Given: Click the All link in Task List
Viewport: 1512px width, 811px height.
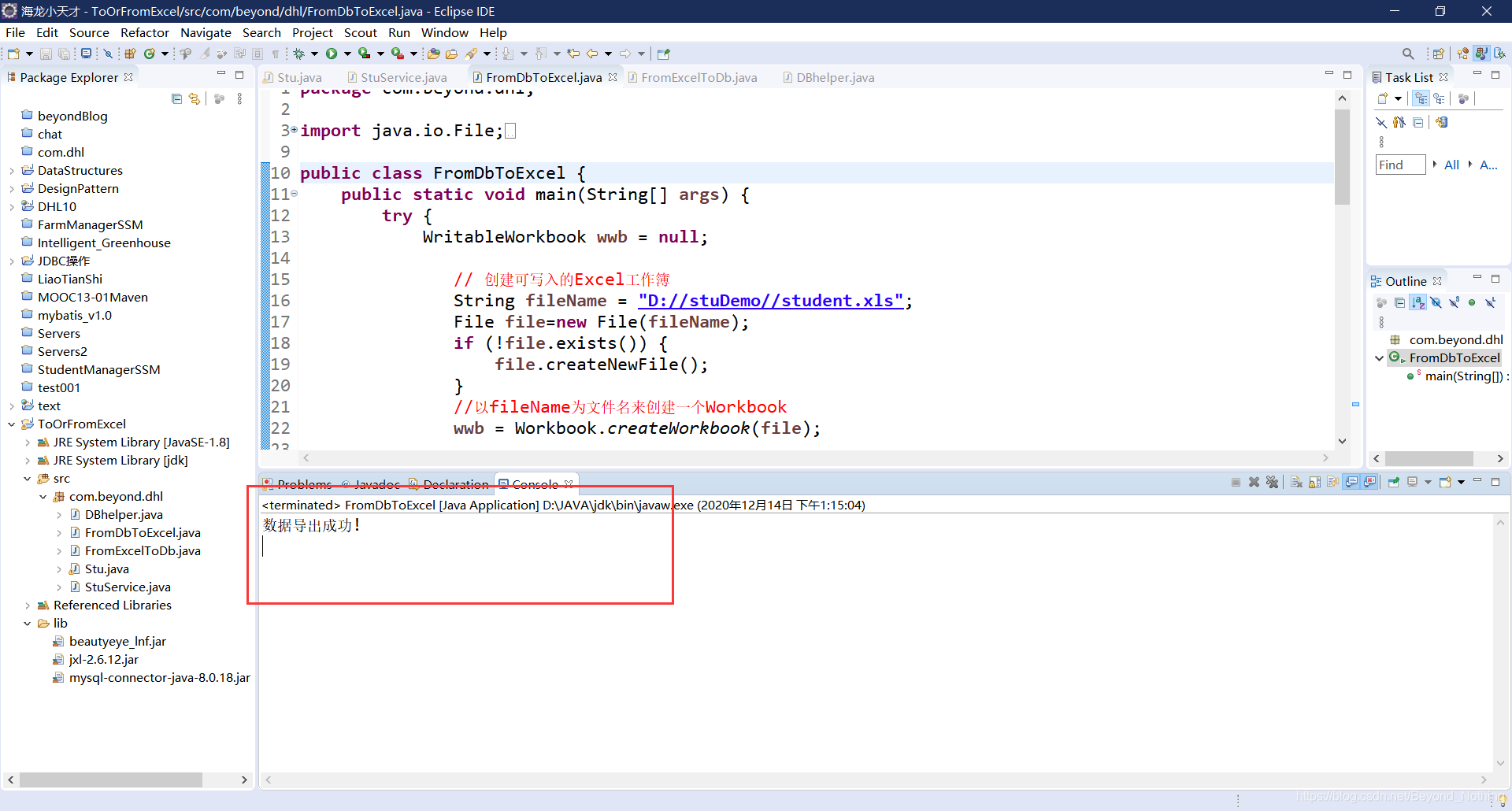Looking at the screenshot, I should (x=1452, y=165).
